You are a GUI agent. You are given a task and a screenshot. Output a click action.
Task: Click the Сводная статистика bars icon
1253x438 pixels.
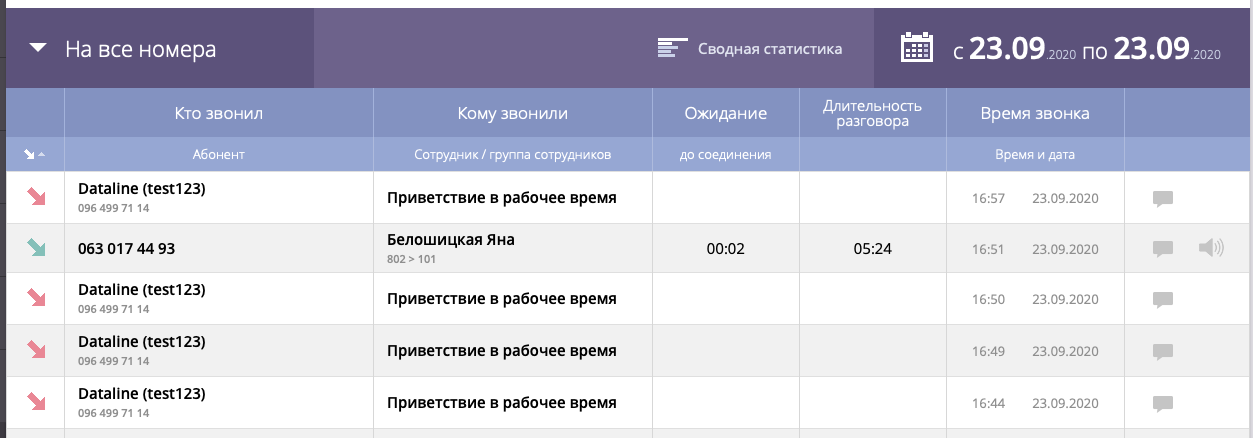[x=672, y=48]
